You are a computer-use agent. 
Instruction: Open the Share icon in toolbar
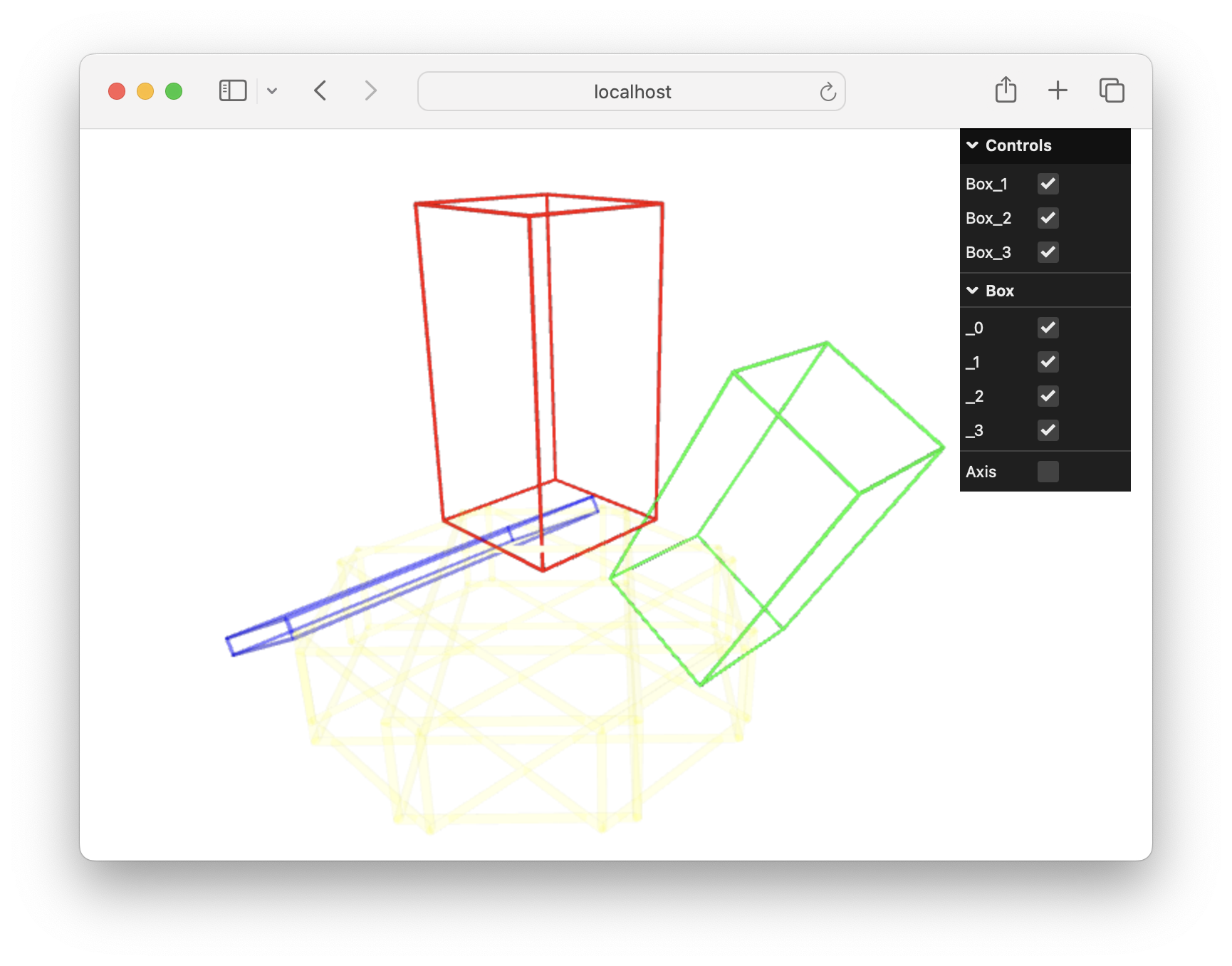point(1006,90)
